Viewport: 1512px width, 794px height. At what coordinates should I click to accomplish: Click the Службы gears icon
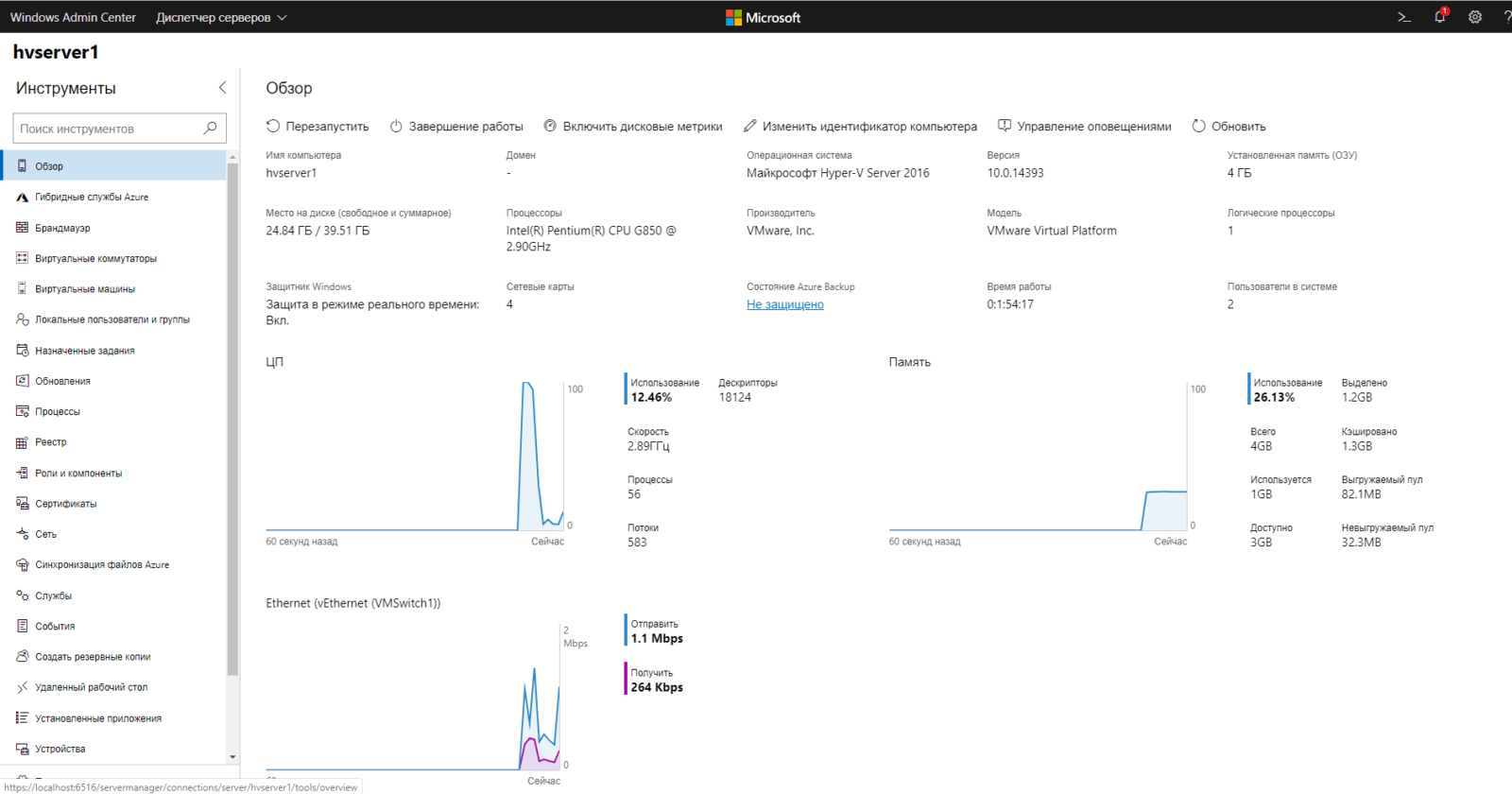tap(22, 595)
